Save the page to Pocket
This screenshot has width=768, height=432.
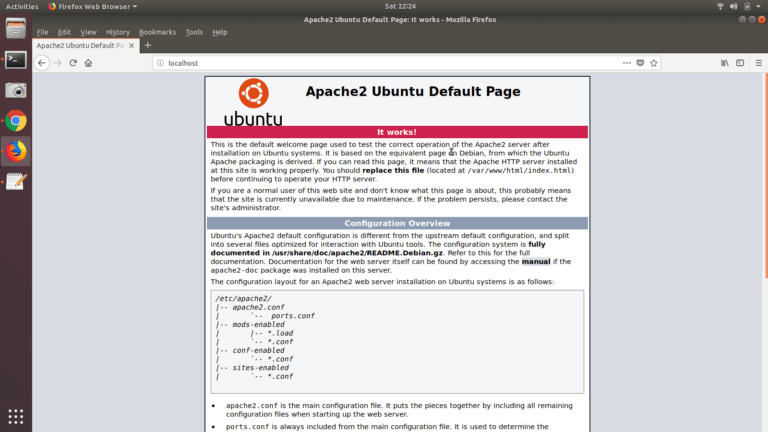click(x=640, y=63)
